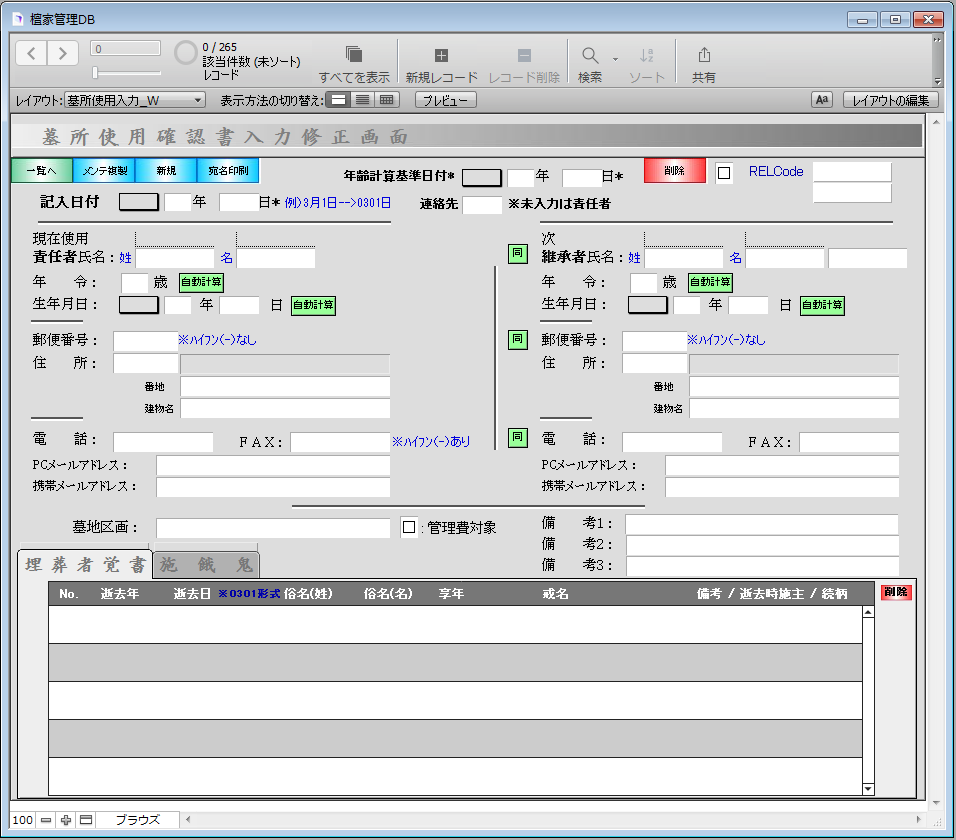This screenshot has width=956, height=840.
Task: Click the found-set pie circle icon
Action: [x=185, y=53]
